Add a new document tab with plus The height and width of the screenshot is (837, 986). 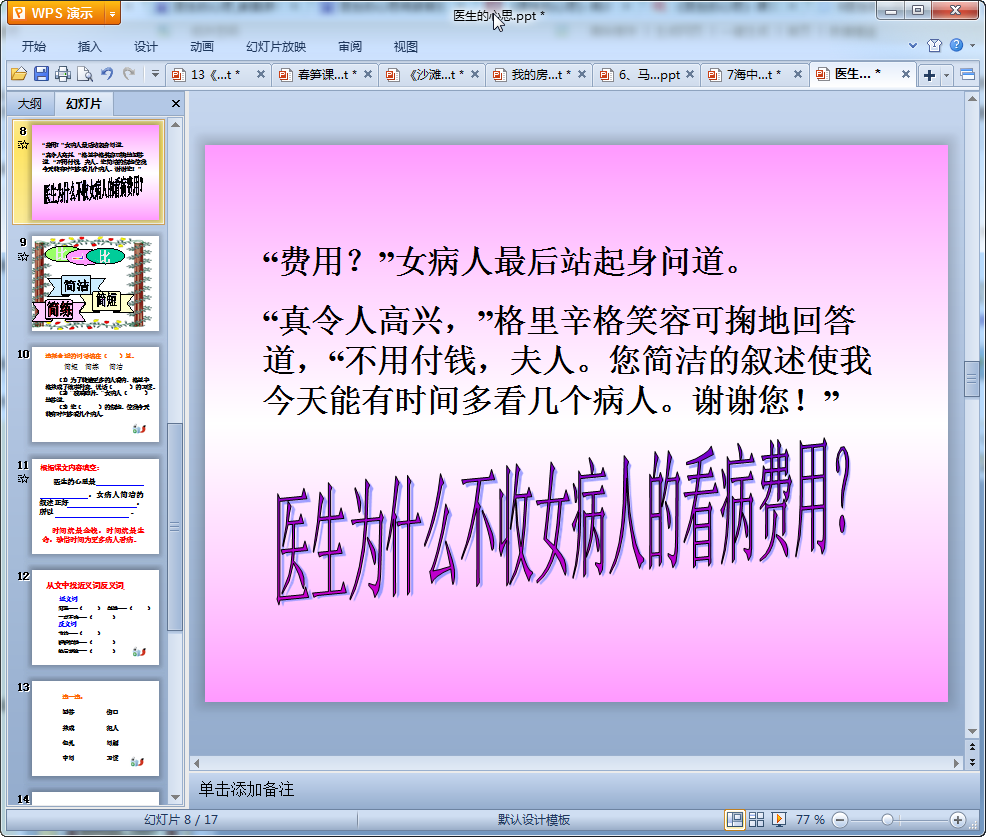[929, 75]
